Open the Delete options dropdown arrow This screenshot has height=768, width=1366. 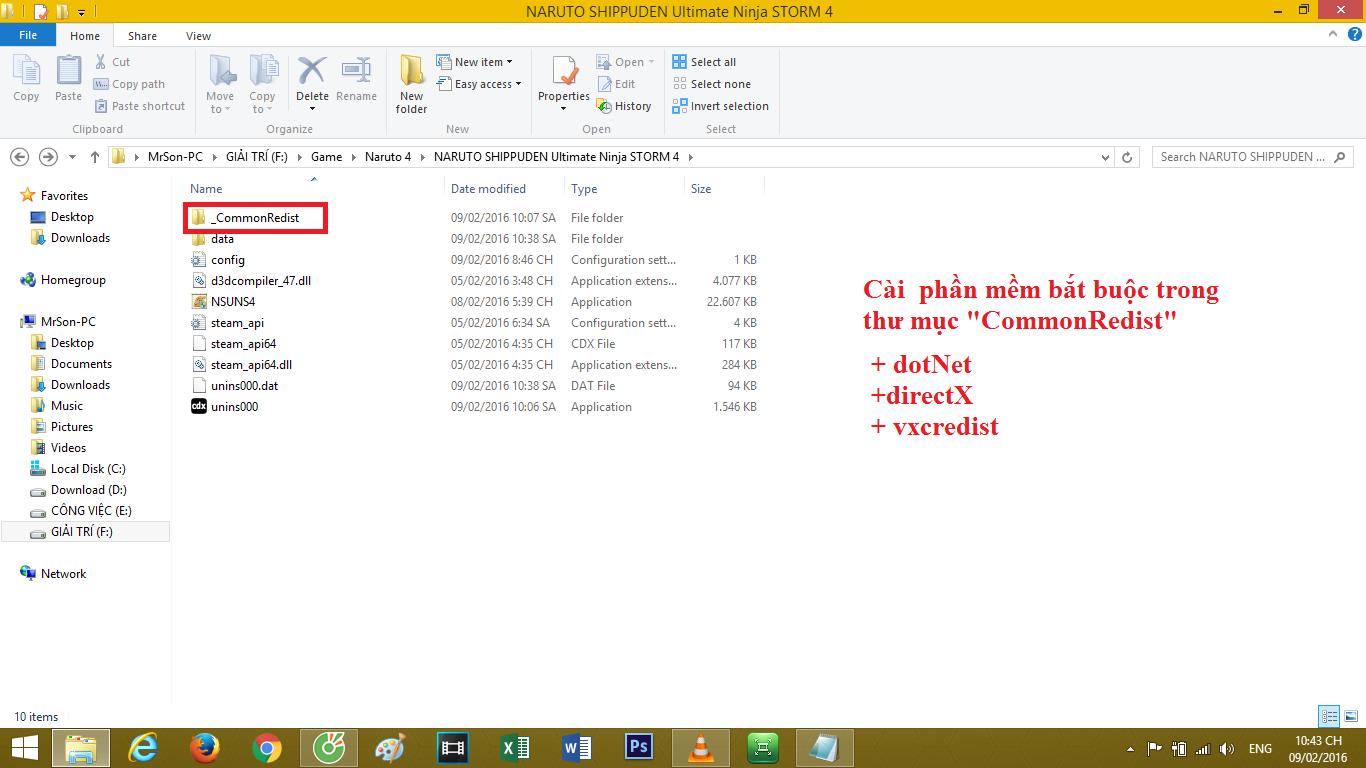click(x=312, y=108)
